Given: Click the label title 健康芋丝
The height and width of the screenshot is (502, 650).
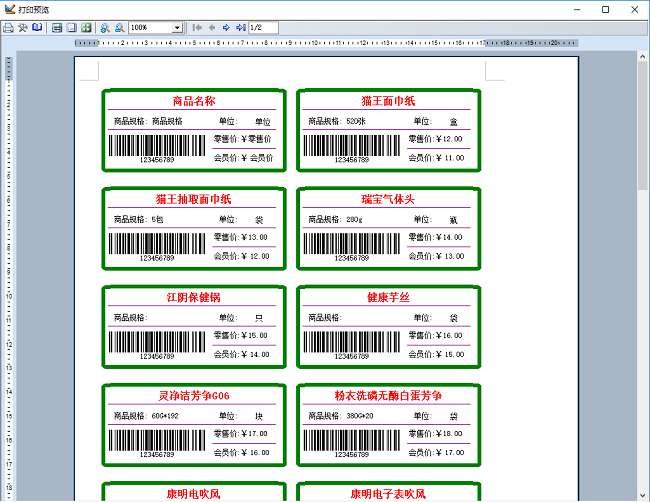Looking at the screenshot, I should click(388, 297).
